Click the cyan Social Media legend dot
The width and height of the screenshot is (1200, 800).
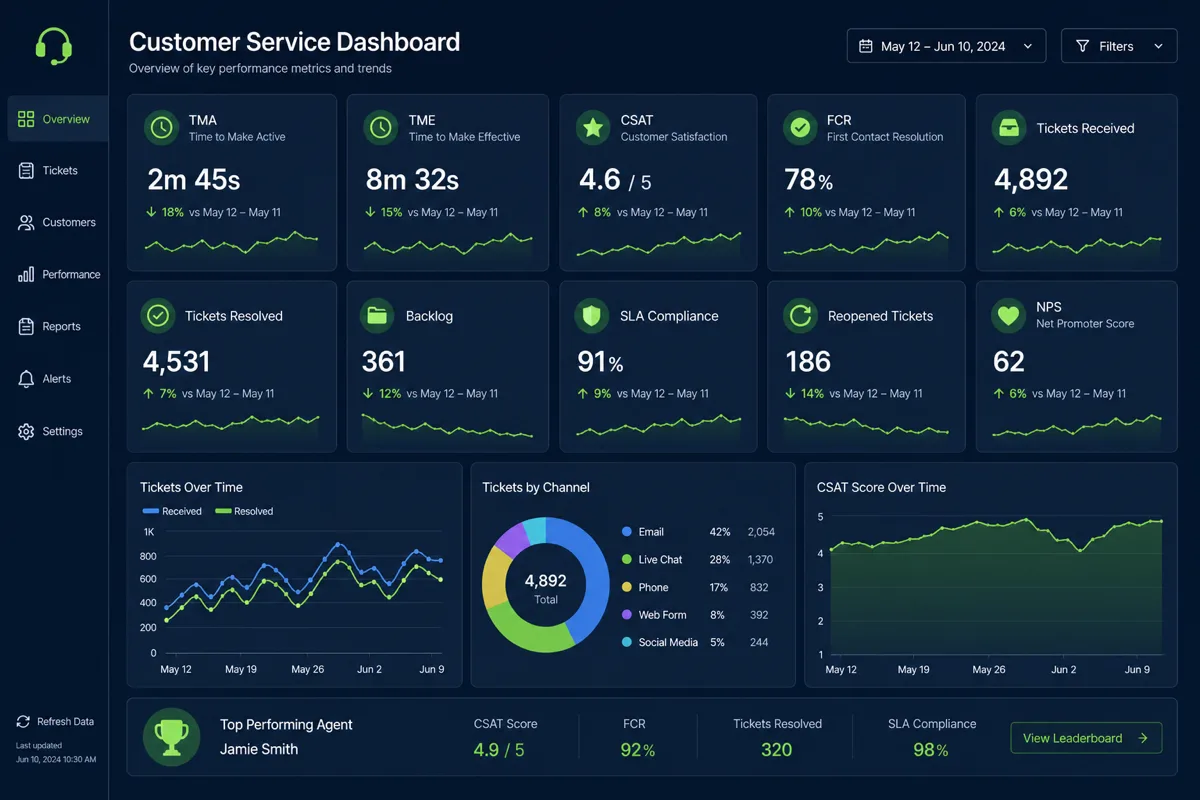627,642
